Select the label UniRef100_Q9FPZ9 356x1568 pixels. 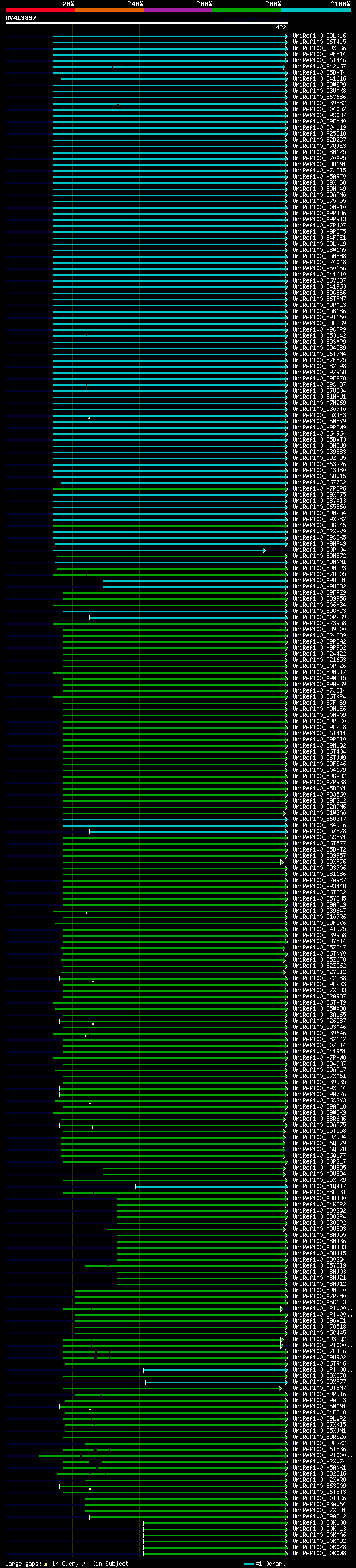pos(319,592)
